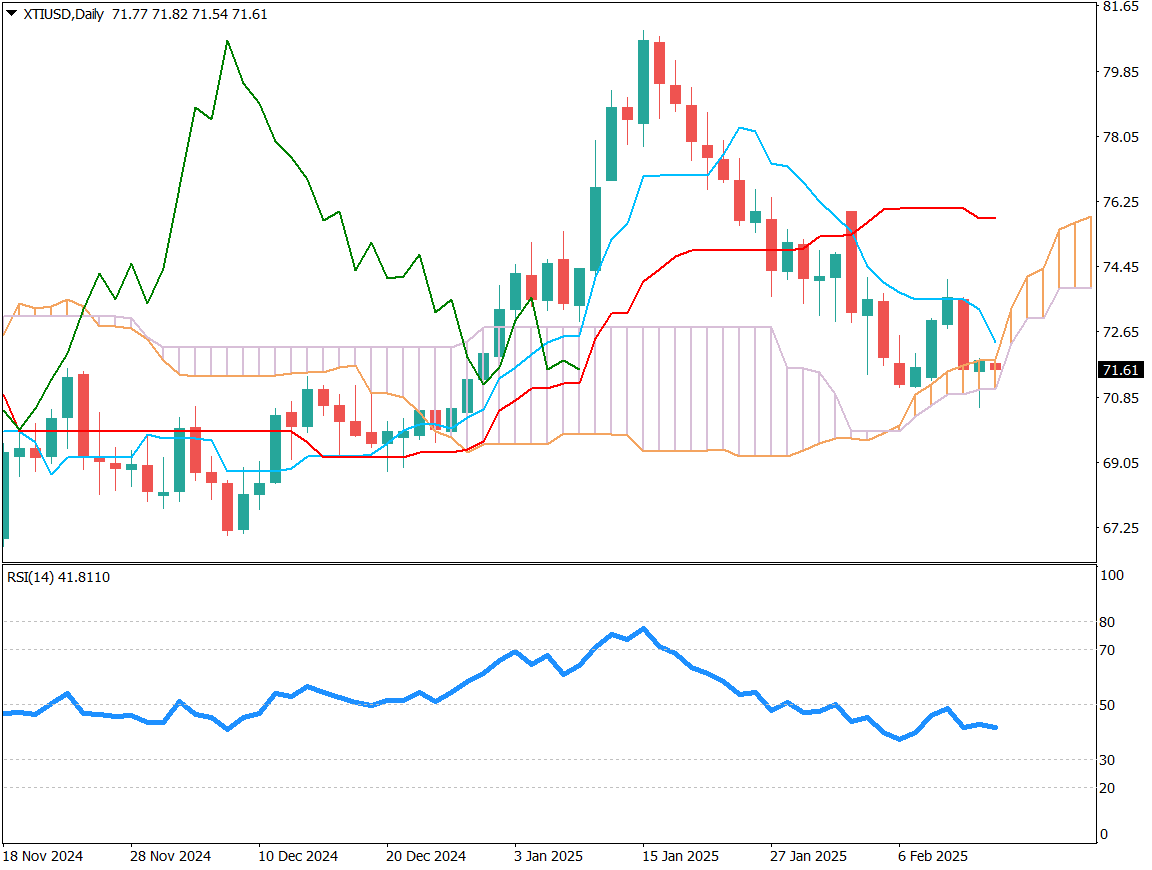Click the 81.65 price axis label

coord(1119,7)
